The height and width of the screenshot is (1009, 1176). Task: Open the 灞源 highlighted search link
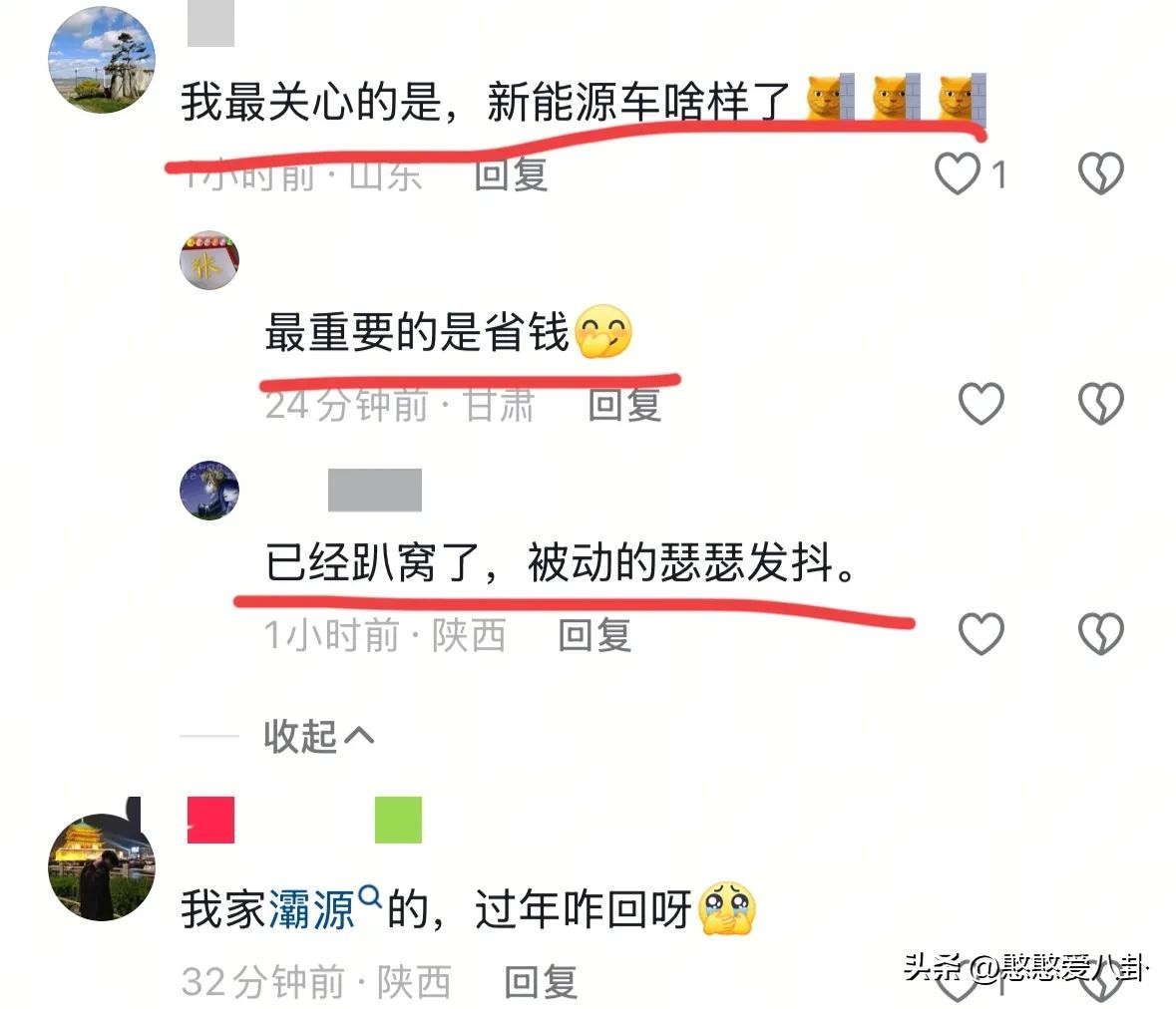(310, 910)
